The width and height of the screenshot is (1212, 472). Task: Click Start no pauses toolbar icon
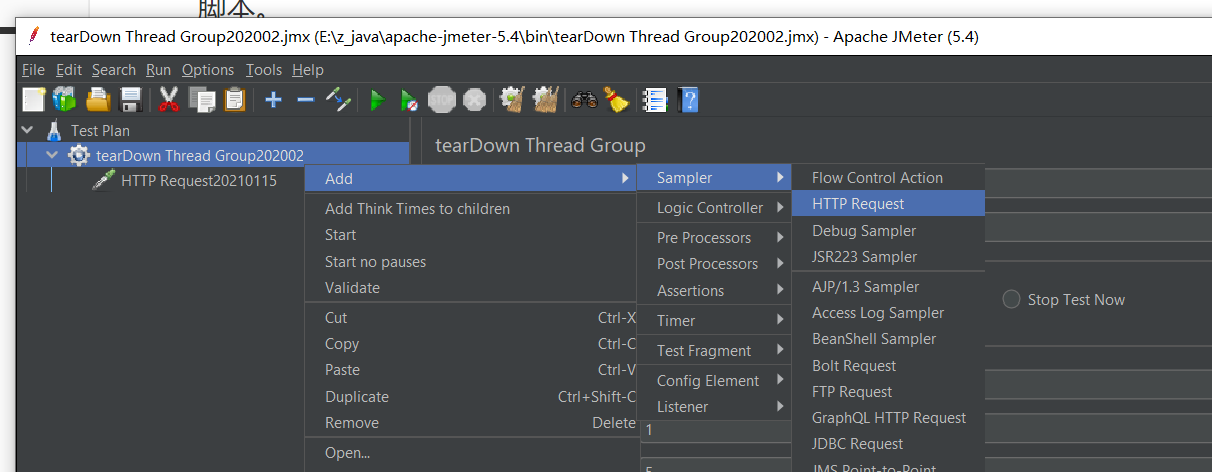tap(409, 99)
